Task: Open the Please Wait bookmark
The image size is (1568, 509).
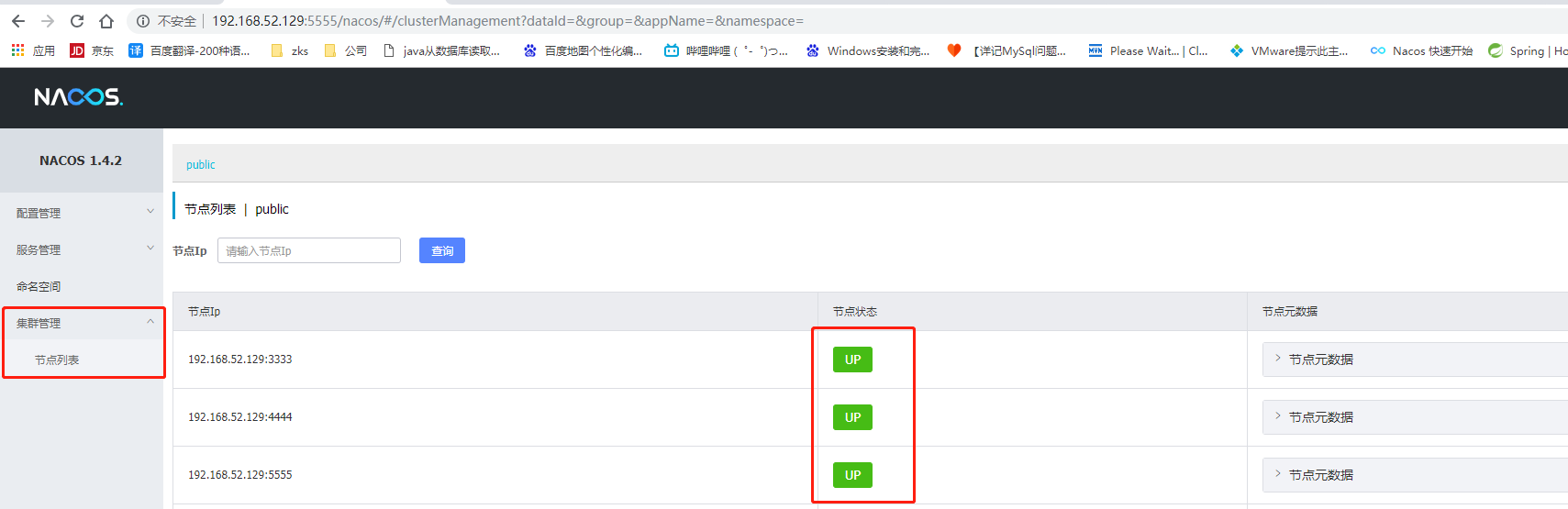Action: coord(1148,50)
